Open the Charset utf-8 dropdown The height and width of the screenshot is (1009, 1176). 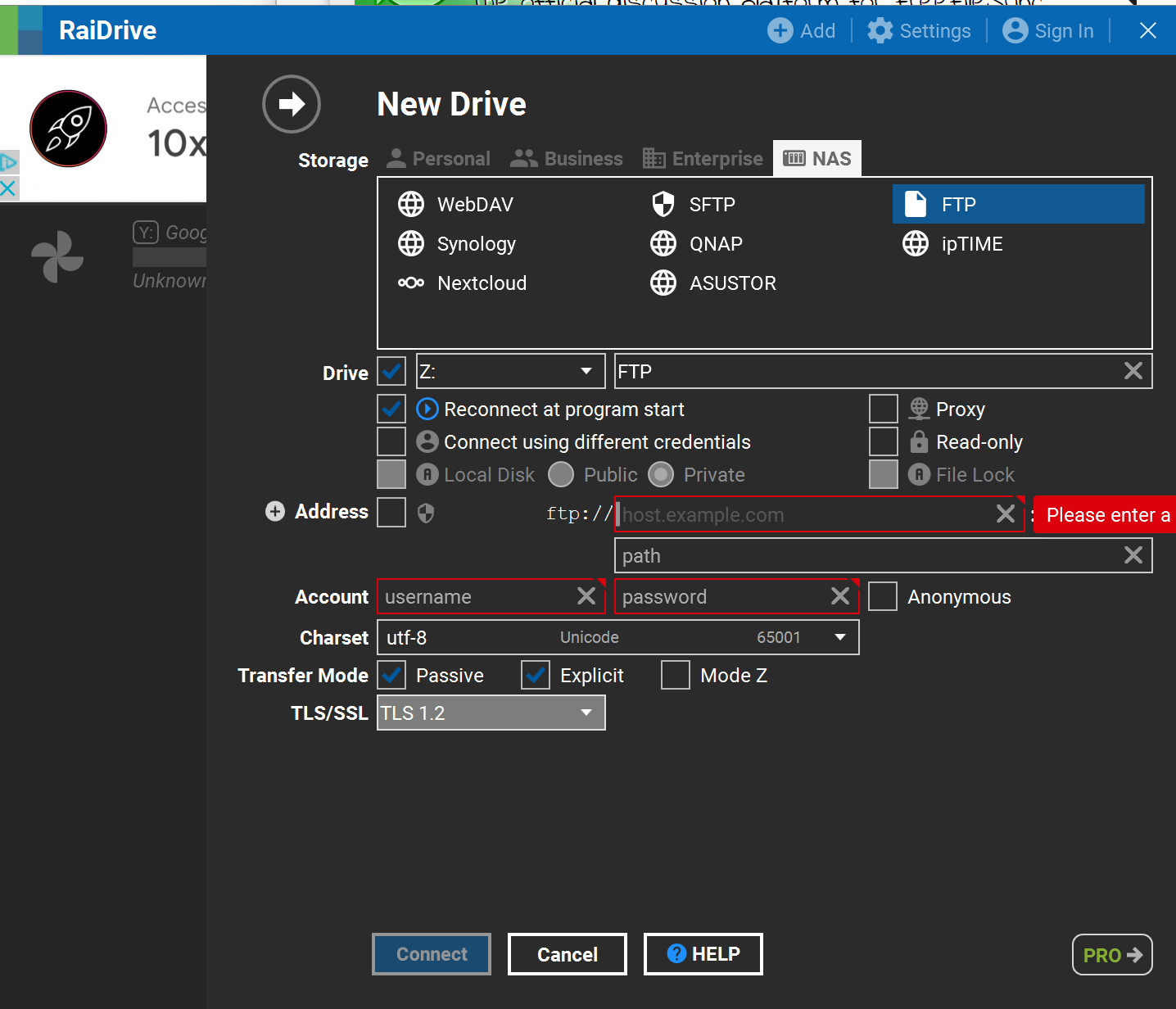click(x=618, y=637)
